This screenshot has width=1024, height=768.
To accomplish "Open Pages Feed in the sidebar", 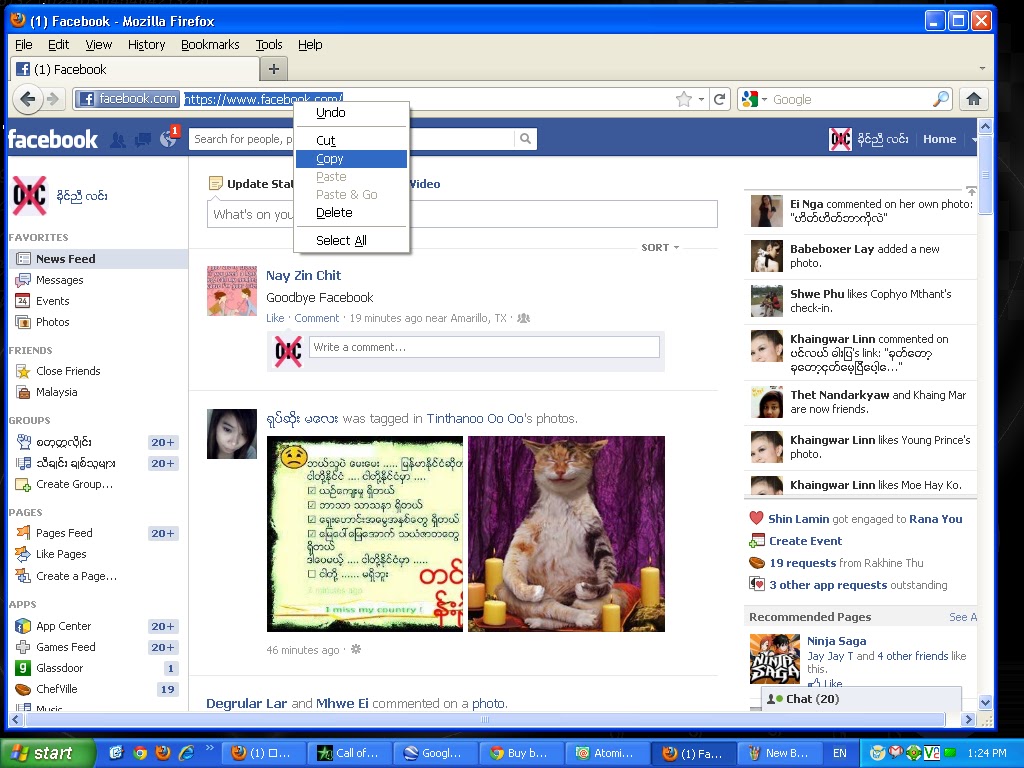I will click(64, 533).
